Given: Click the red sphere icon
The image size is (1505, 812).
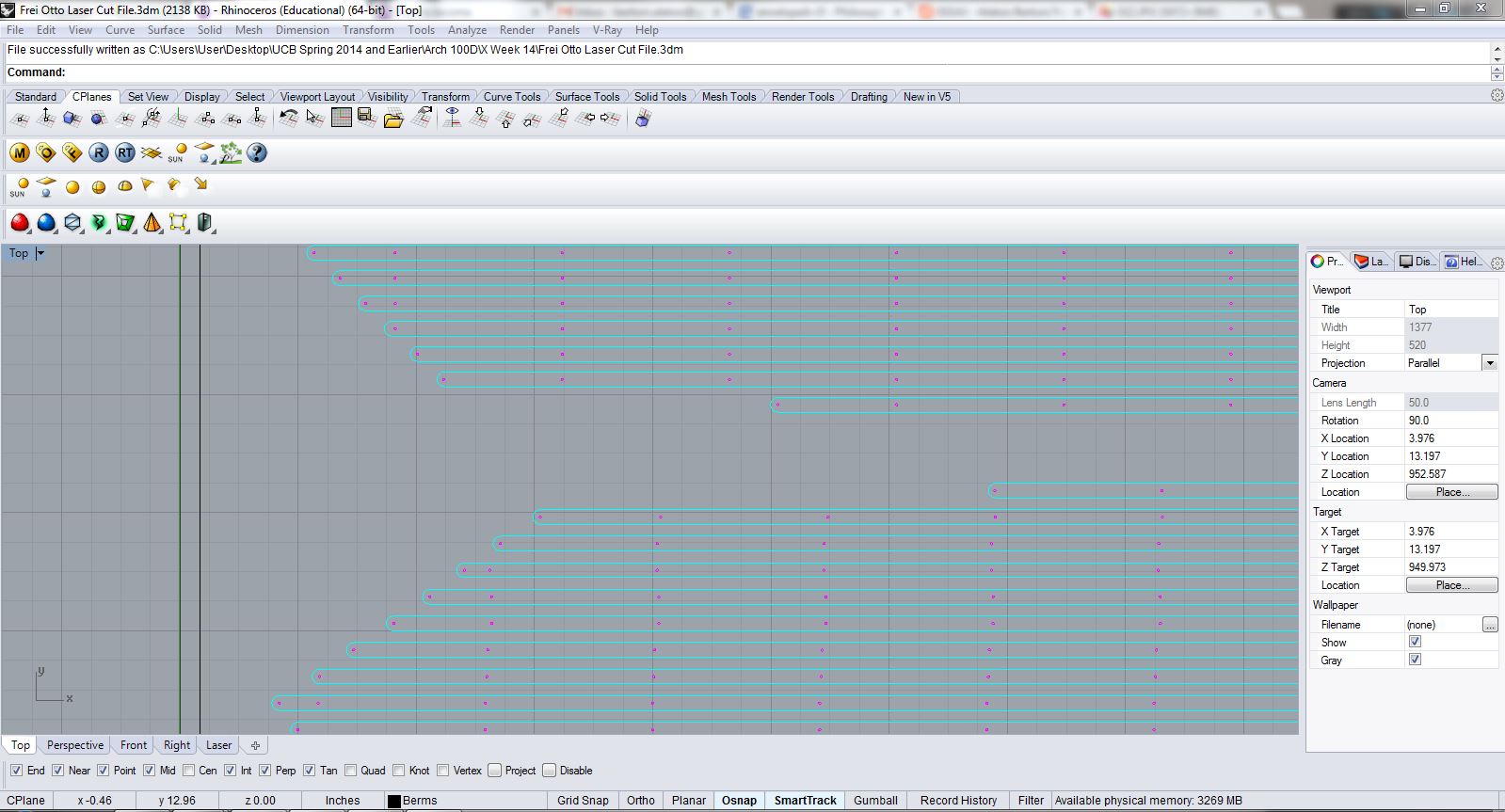Looking at the screenshot, I should point(20,223).
